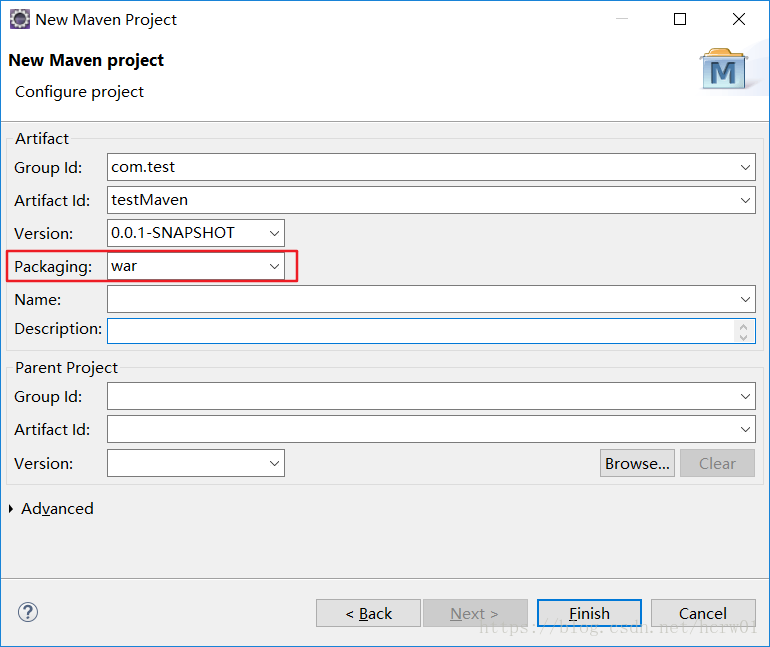
Task: Click the Eclipse icon in title bar
Action: tap(20, 20)
